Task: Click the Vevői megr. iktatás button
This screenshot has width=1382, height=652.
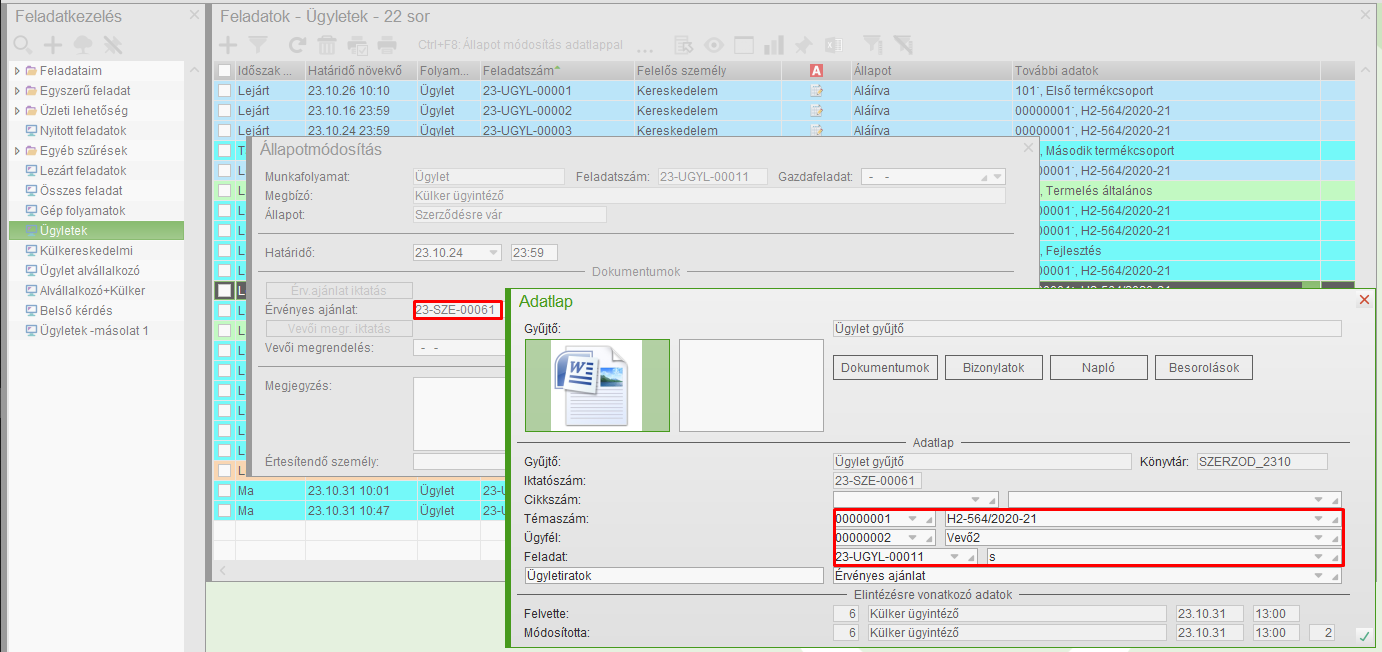Action: tap(338, 328)
